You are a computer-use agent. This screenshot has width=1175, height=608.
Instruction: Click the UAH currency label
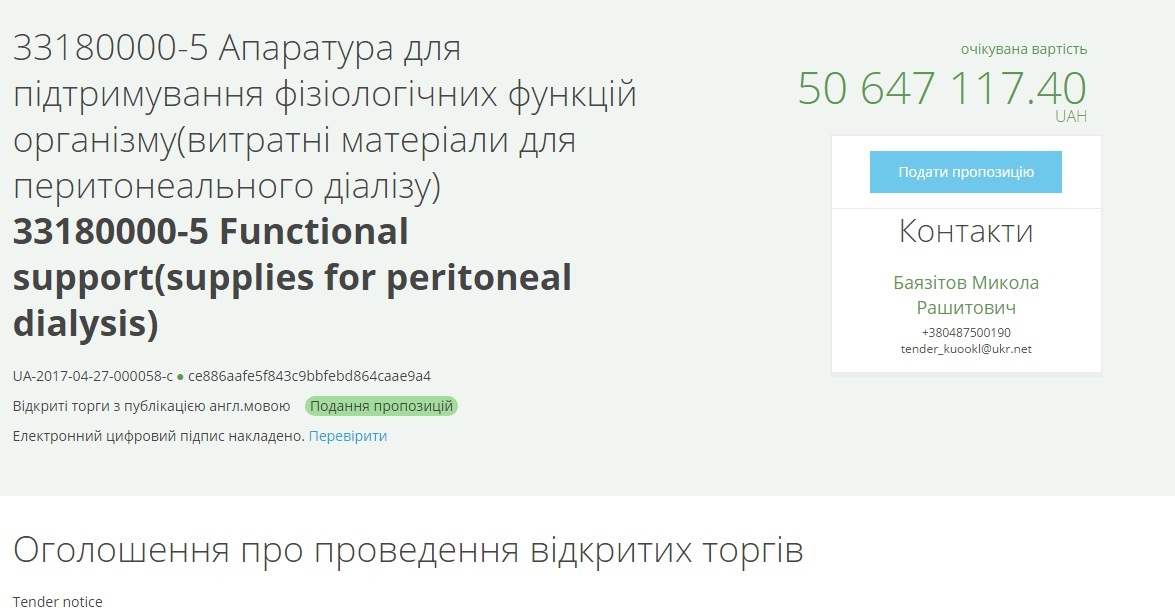point(1070,117)
